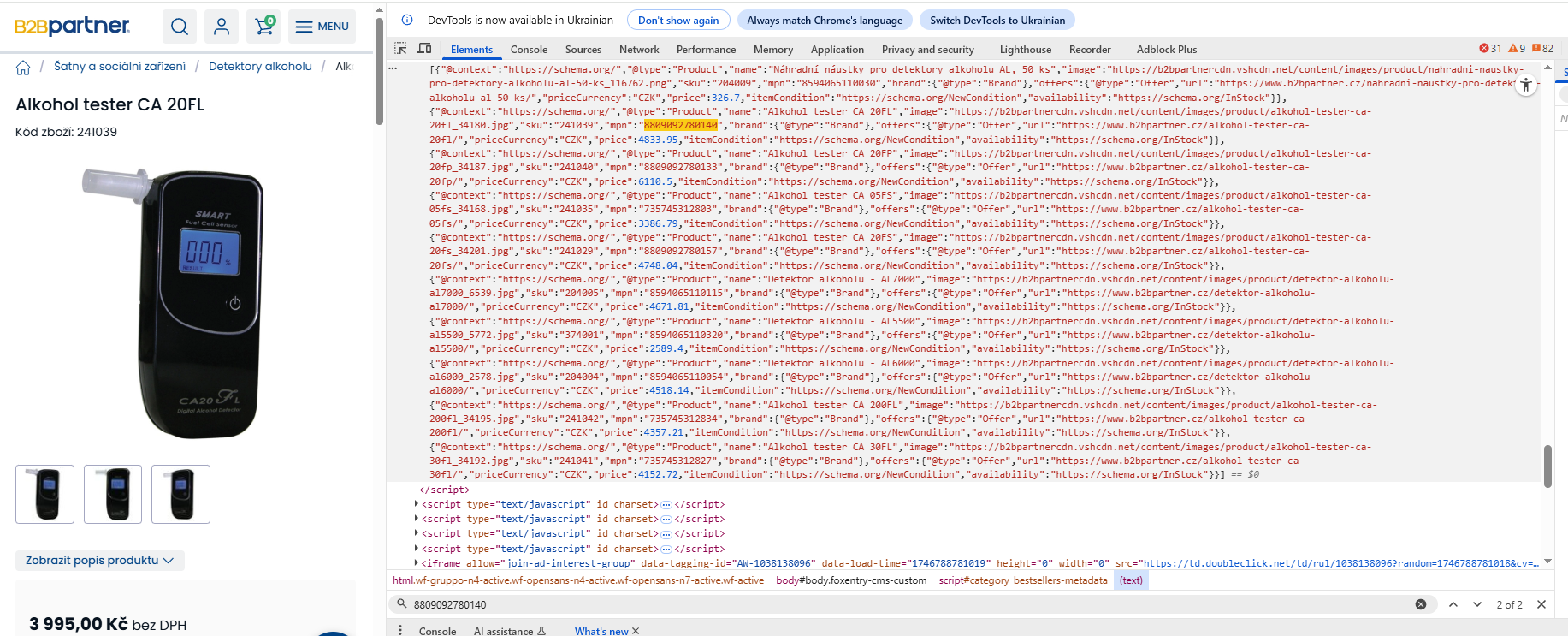1568x636 pixels.
Task: Click the Alkohol tester CA 20FL heading
Action: pos(109,104)
